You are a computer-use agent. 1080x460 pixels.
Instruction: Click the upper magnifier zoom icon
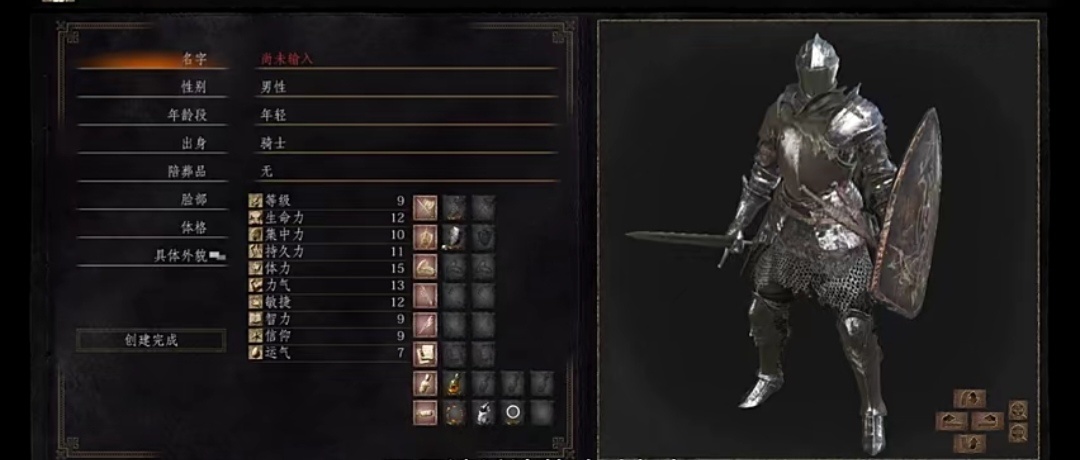(x=1018, y=410)
